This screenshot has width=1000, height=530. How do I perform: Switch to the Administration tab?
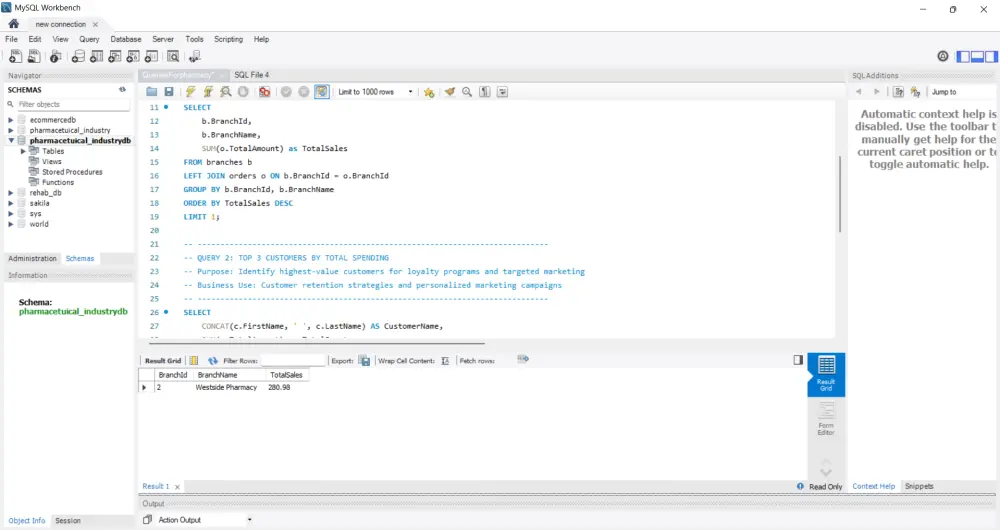click(33, 258)
